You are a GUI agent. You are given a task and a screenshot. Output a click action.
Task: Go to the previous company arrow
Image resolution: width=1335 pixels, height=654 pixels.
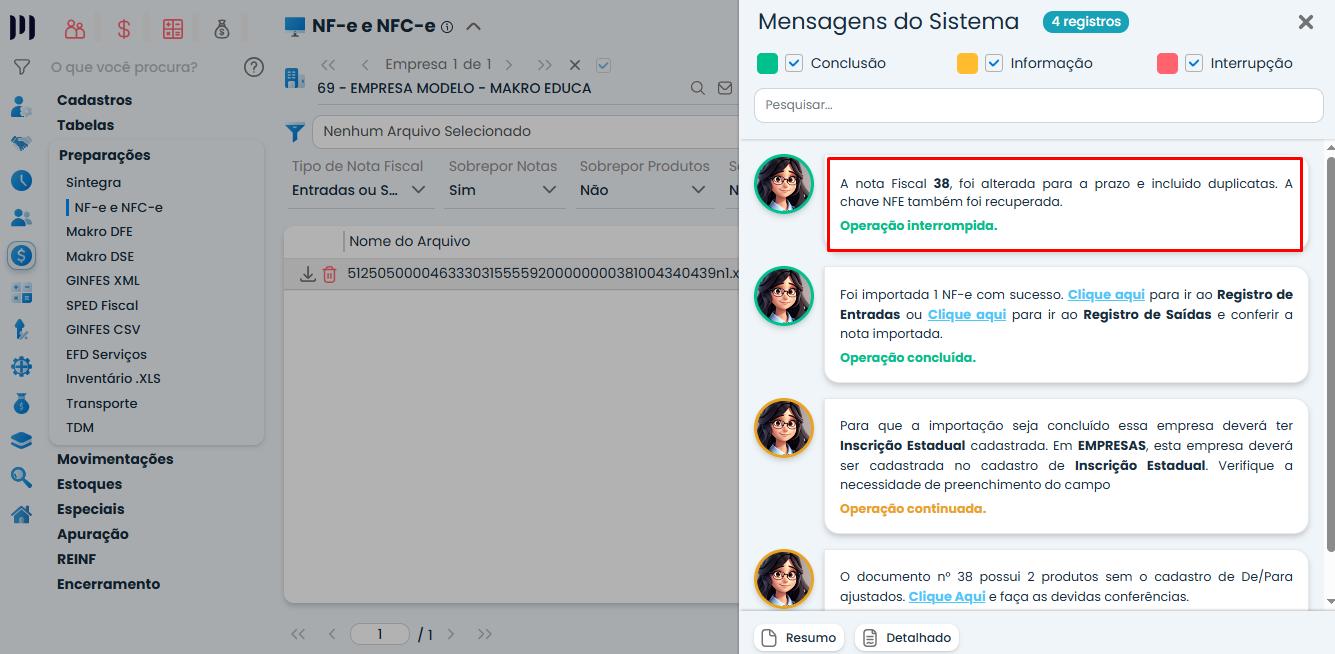pos(365,64)
